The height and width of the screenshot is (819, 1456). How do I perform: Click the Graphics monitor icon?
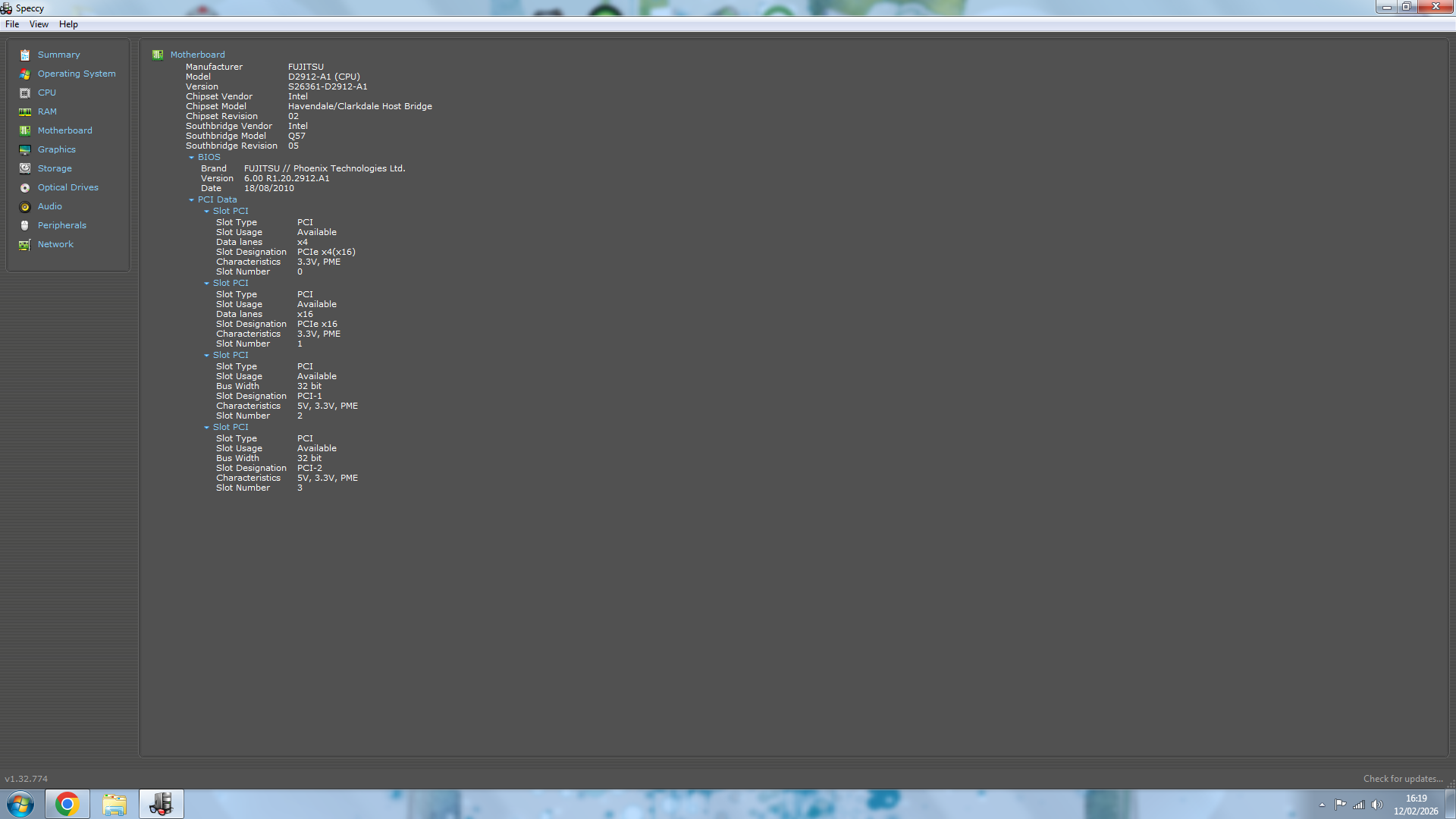tap(25, 149)
